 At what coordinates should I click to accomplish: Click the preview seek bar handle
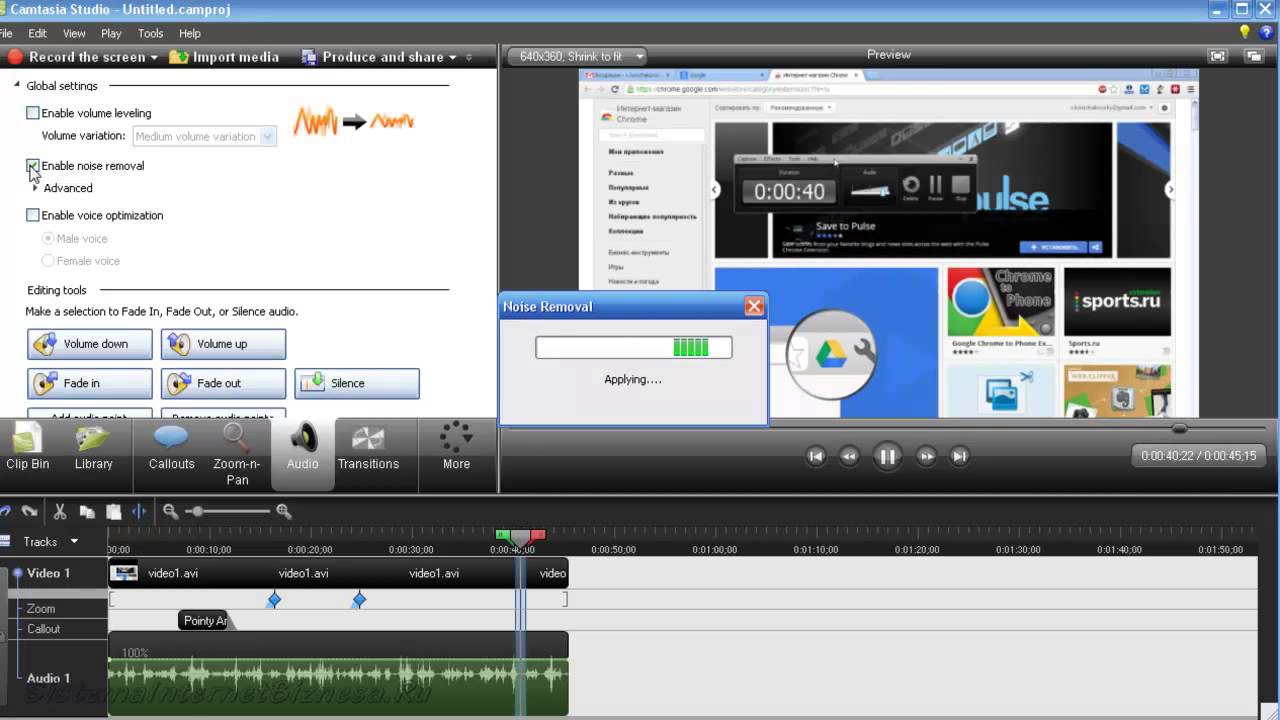coord(1180,428)
